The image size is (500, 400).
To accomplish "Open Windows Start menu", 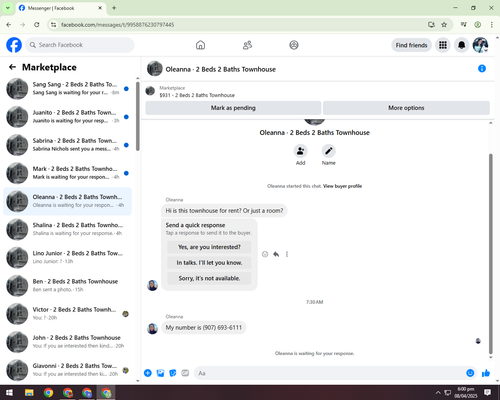I will point(9,393).
